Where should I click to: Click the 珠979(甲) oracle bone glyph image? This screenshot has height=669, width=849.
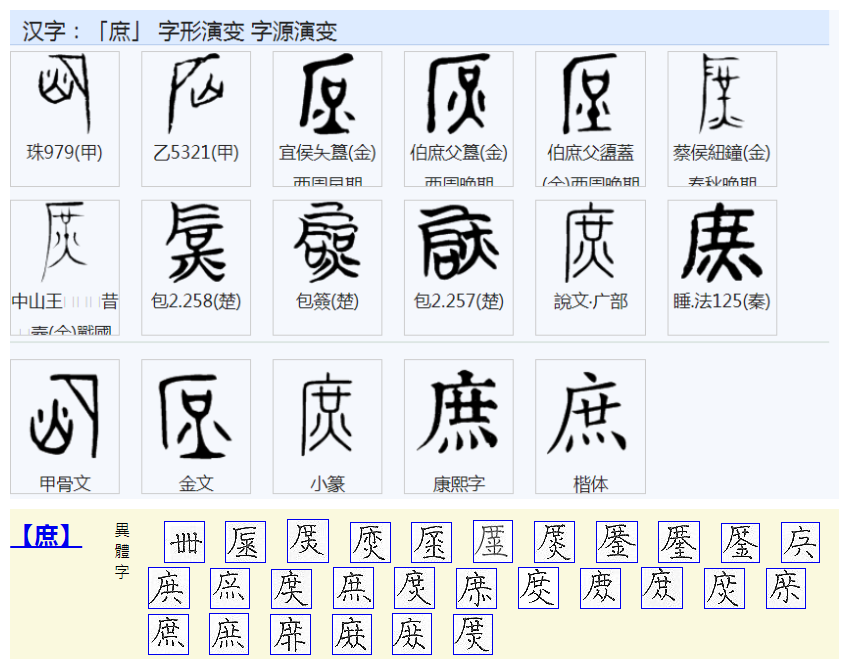point(63,95)
